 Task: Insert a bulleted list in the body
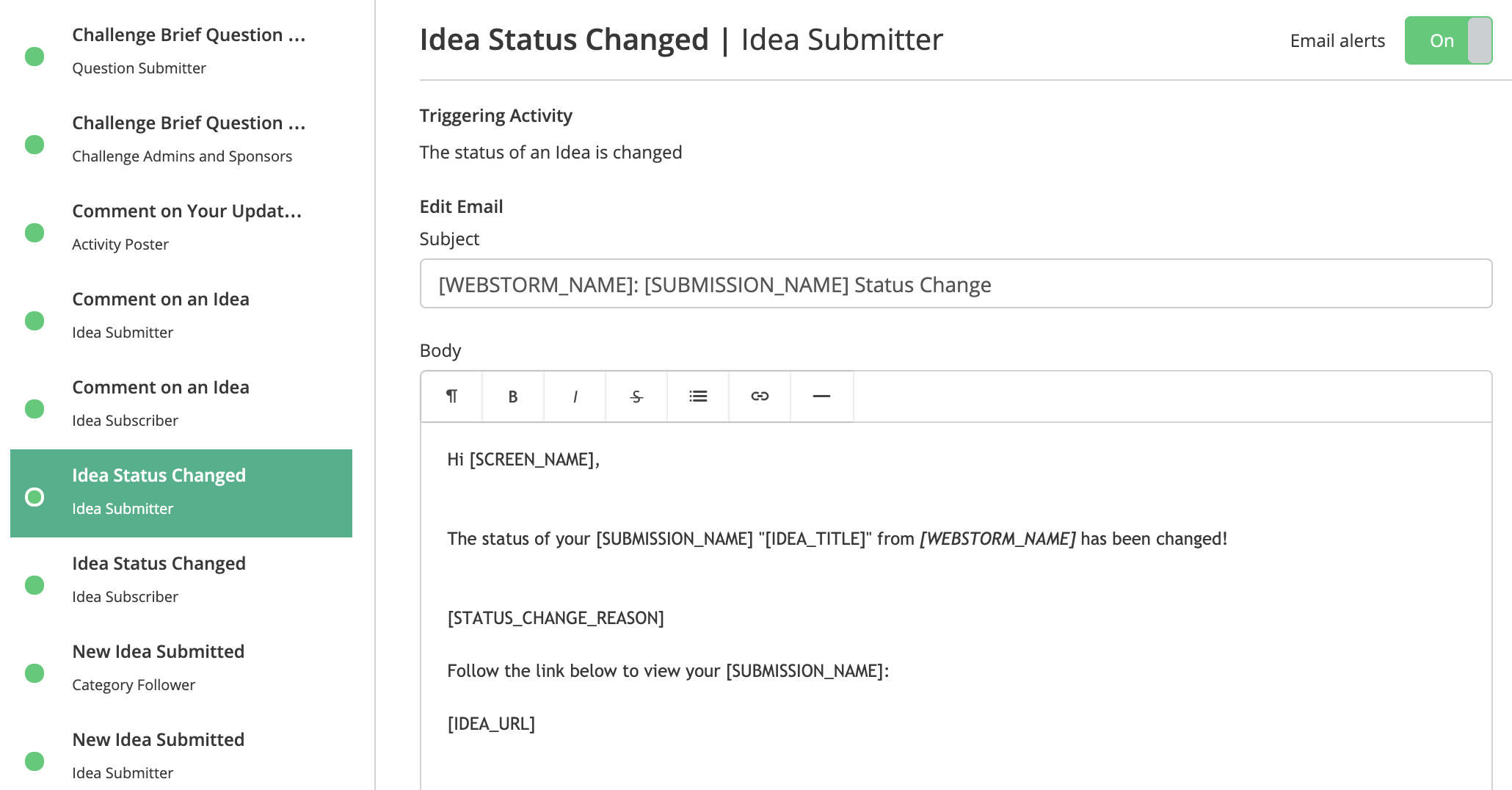(x=698, y=396)
